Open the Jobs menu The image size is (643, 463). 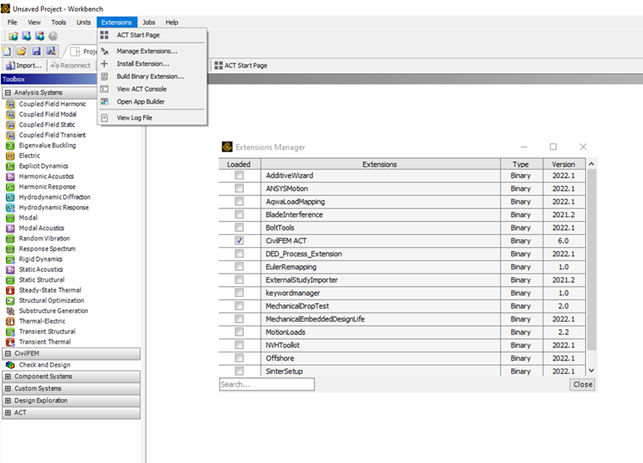click(x=148, y=22)
